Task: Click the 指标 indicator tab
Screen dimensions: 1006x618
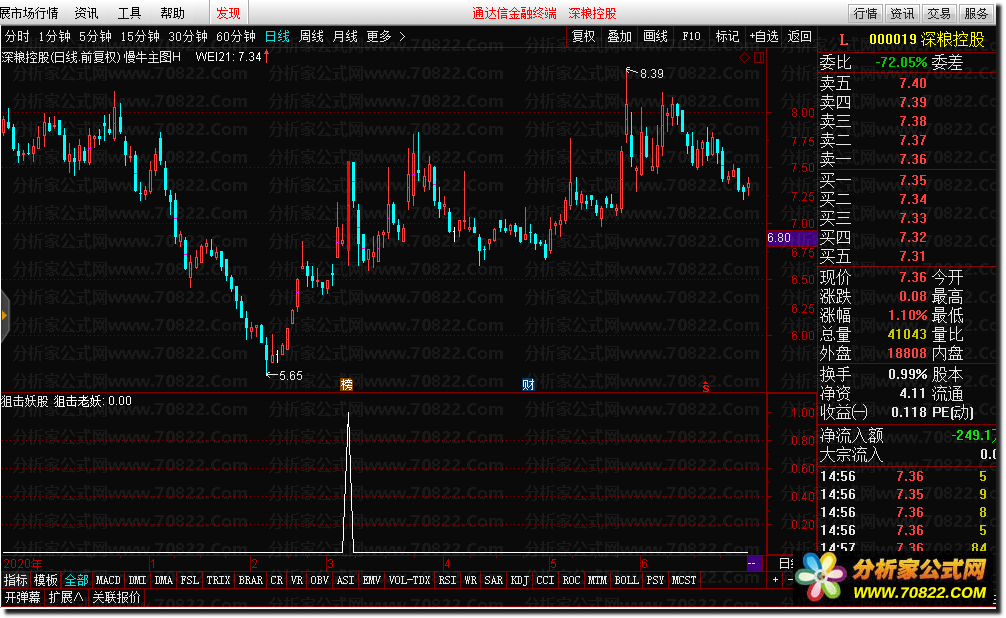Action: click(x=15, y=580)
